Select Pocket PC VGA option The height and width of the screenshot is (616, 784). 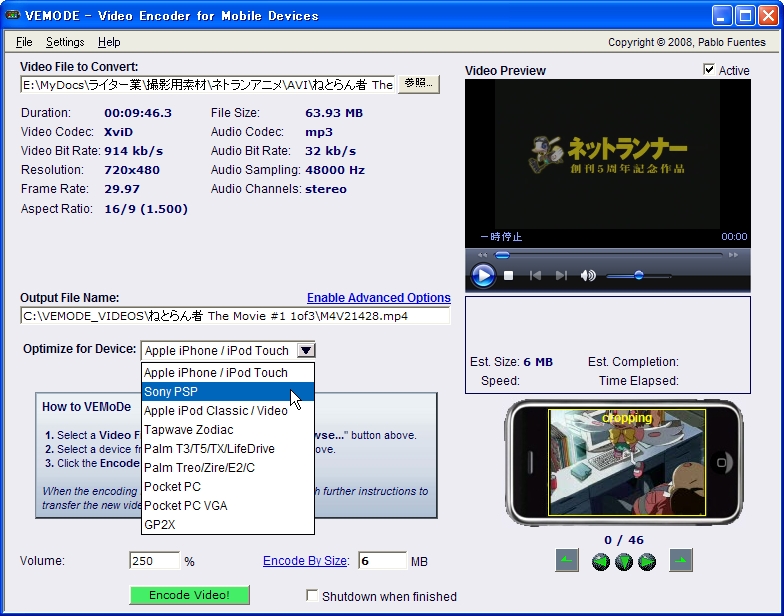[x=228, y=506]
